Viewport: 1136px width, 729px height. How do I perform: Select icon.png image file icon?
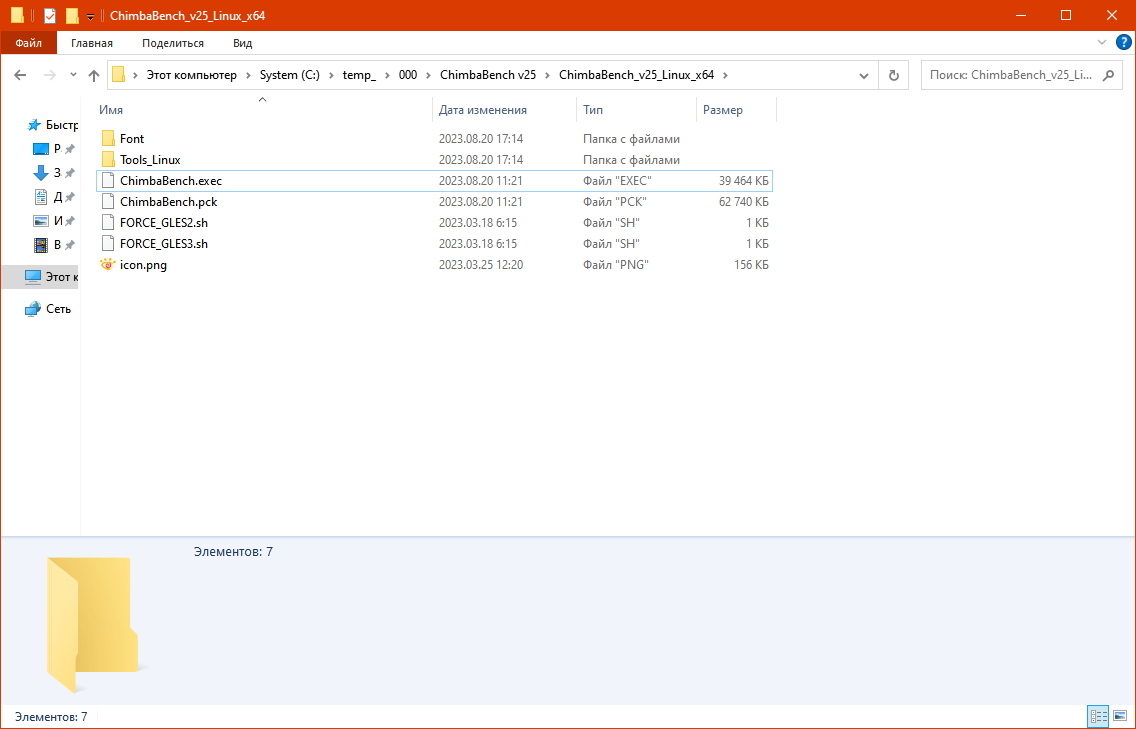click(107, 264)
